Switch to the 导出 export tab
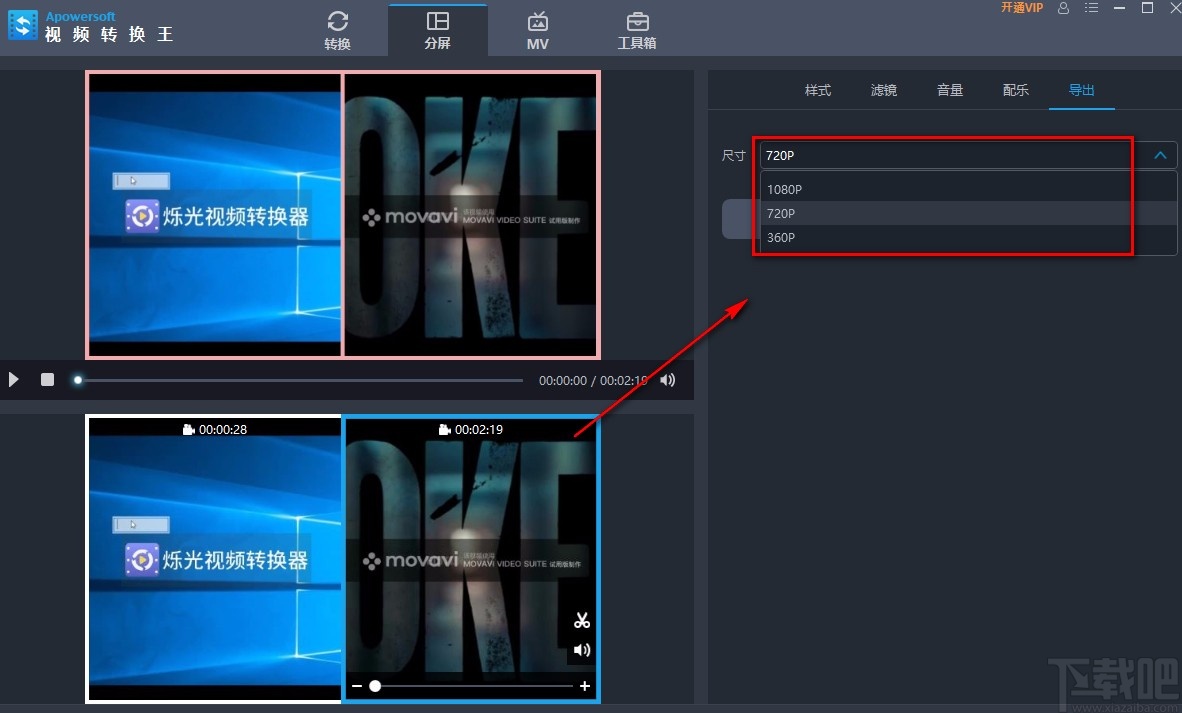 pyautogui.click(x=1081, y=90)
